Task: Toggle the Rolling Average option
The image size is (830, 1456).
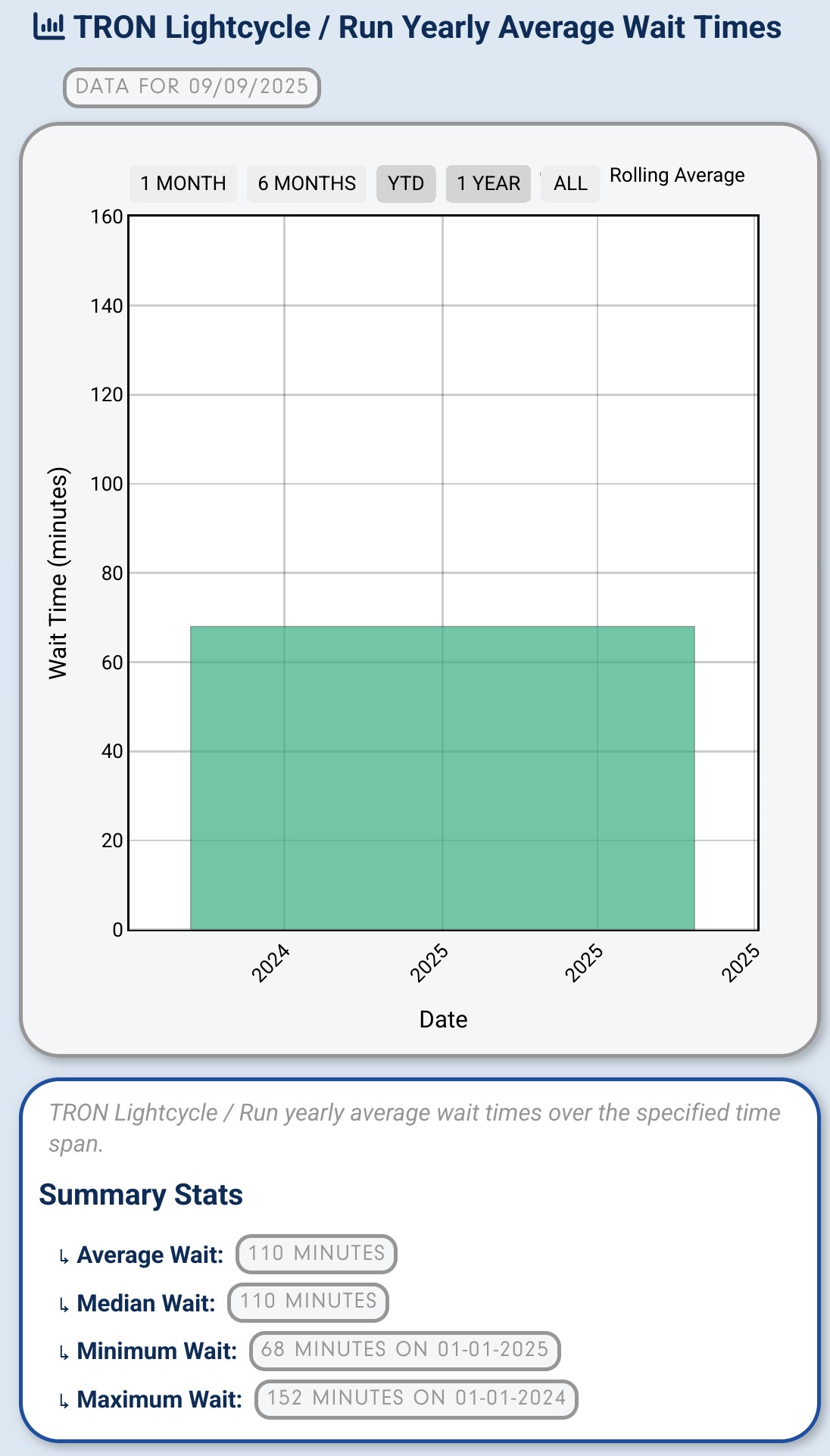Action: (x=677, y=176)
